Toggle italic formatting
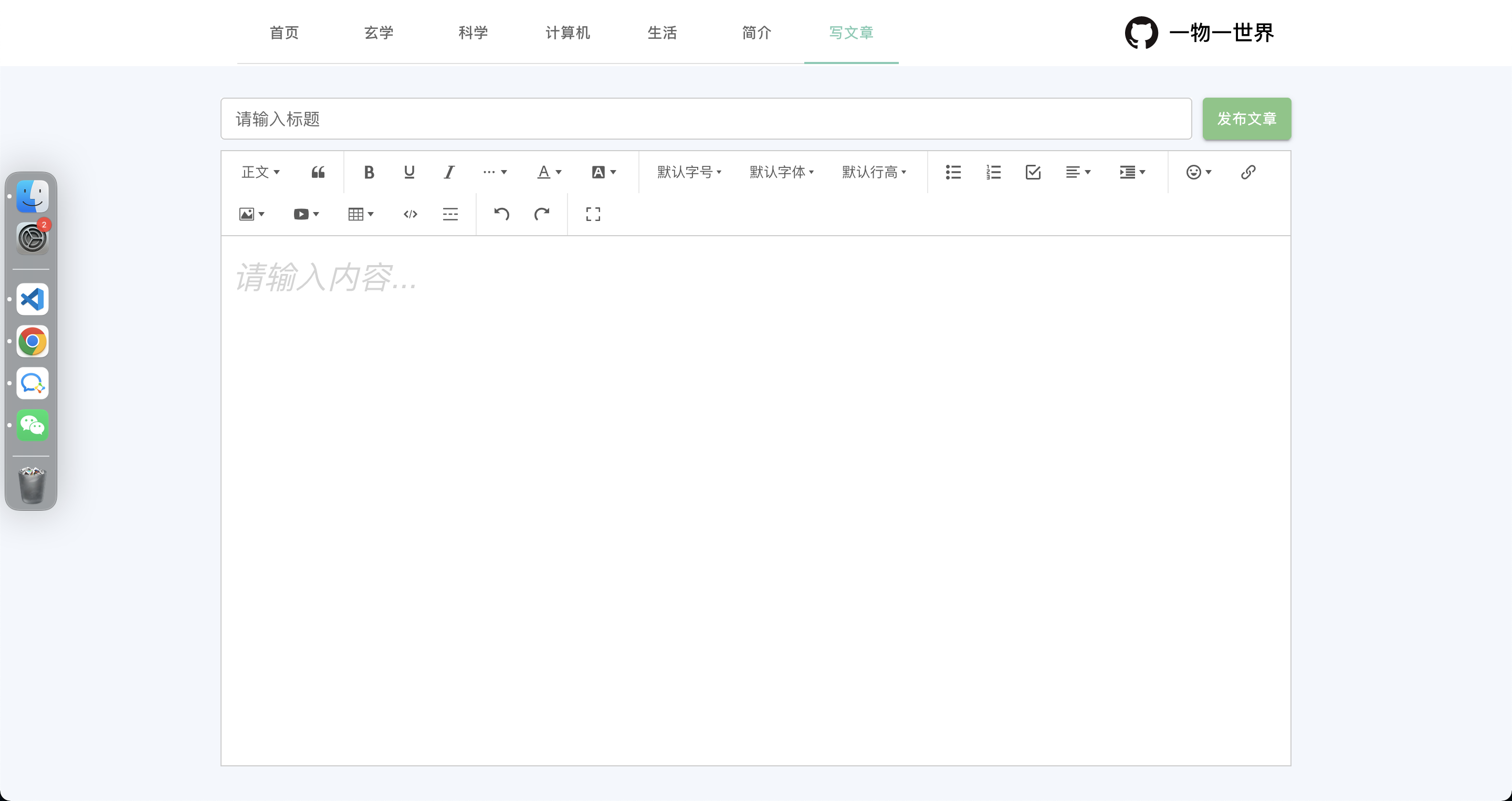Image resolution: width=1512 pixels, height=801 pixels. click(449, 172)
